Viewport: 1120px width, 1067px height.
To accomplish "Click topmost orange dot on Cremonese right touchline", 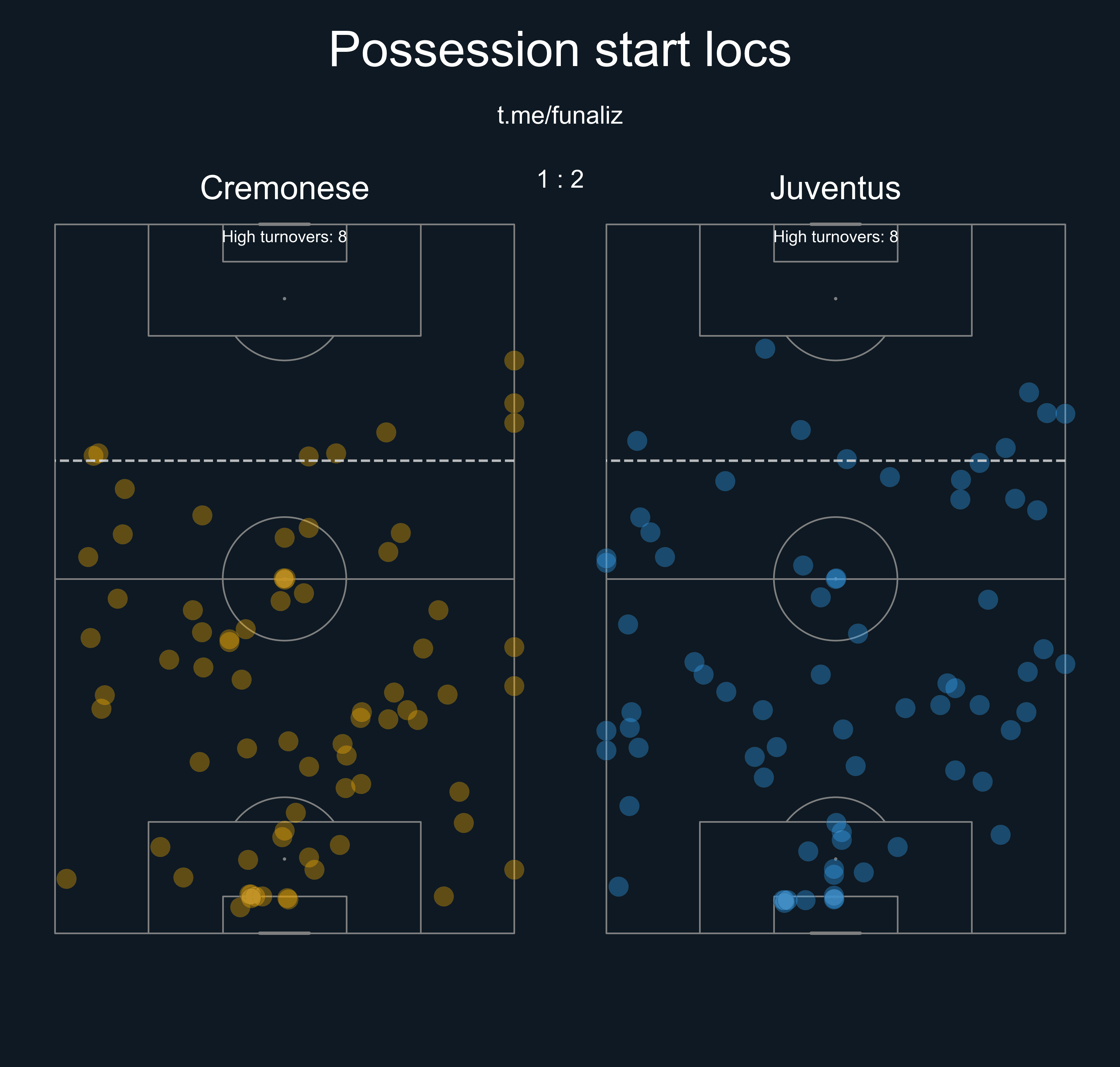I will (513, 360).
